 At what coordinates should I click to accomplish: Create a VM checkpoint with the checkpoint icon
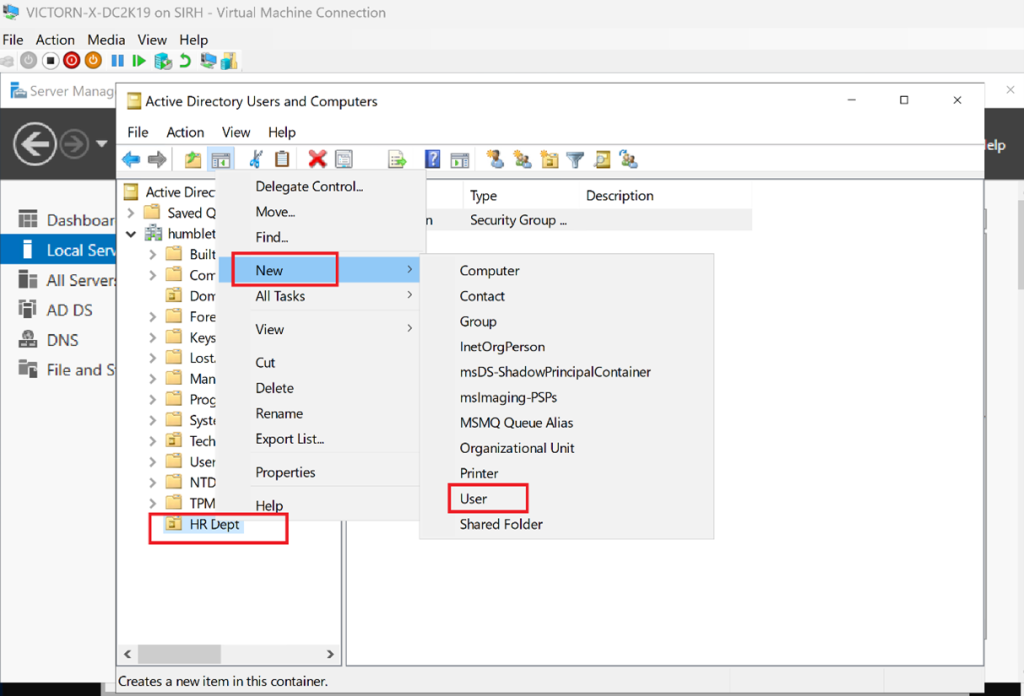pyautogui.click(x=163, y=61)
